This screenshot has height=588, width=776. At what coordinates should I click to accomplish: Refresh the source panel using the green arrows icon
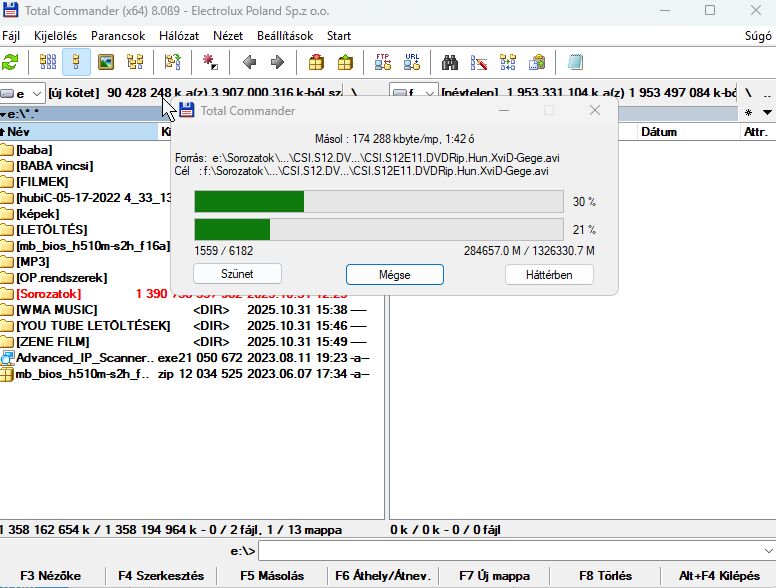tap(10, 62)
